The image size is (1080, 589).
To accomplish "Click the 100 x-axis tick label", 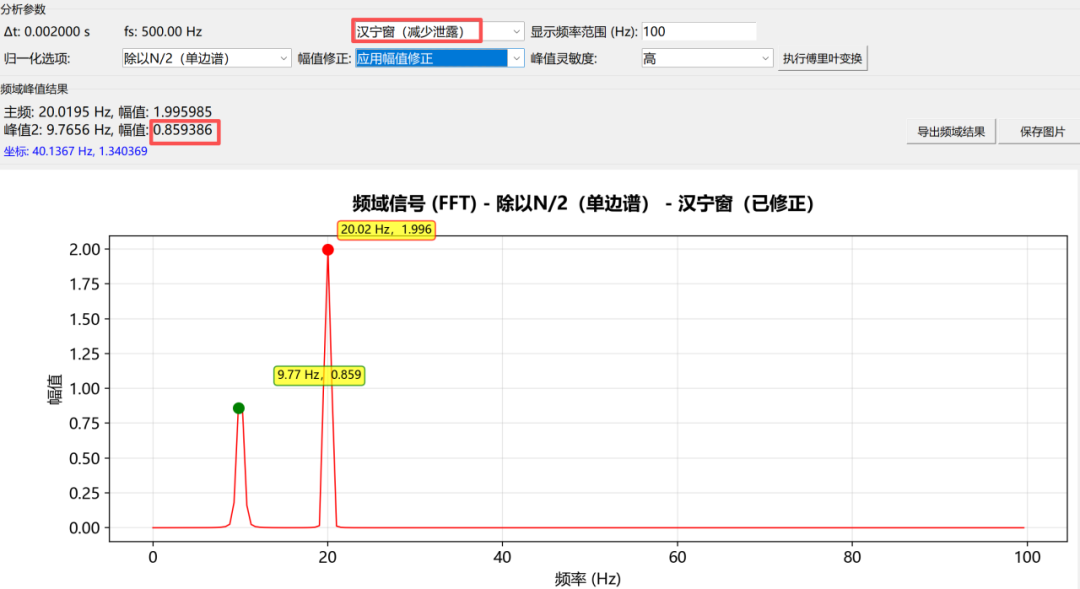I will (1027, 557).
